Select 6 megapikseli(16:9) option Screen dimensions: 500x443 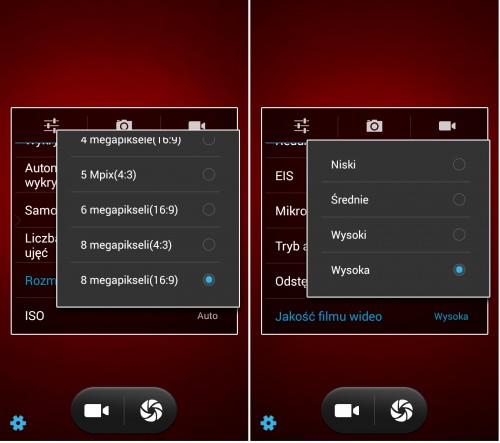point(145,210)
